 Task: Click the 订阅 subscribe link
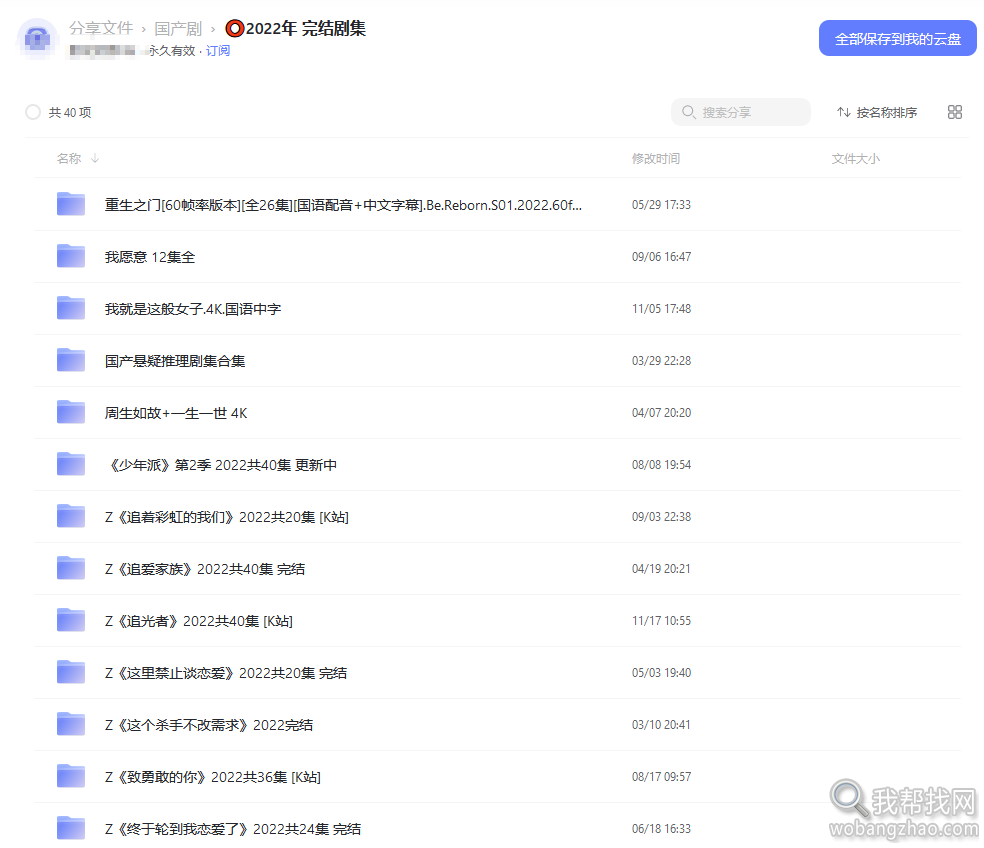(x=218, y=51)
